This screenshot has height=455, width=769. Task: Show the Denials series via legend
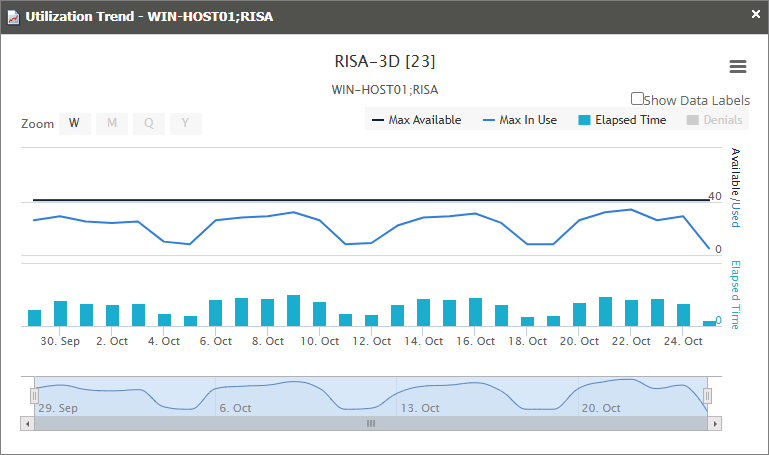(x=714, y=120)
